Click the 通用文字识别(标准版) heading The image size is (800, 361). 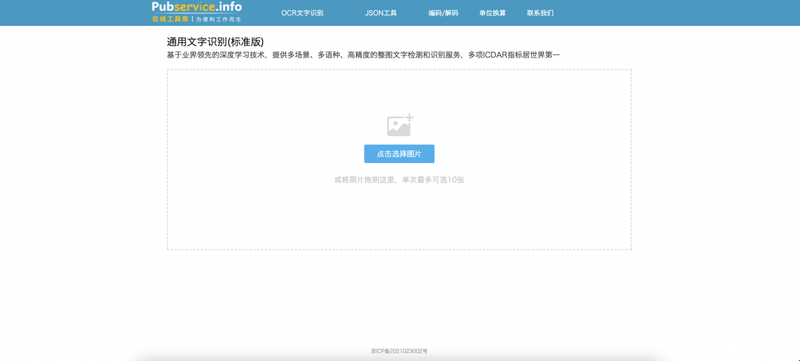(215, 42)
